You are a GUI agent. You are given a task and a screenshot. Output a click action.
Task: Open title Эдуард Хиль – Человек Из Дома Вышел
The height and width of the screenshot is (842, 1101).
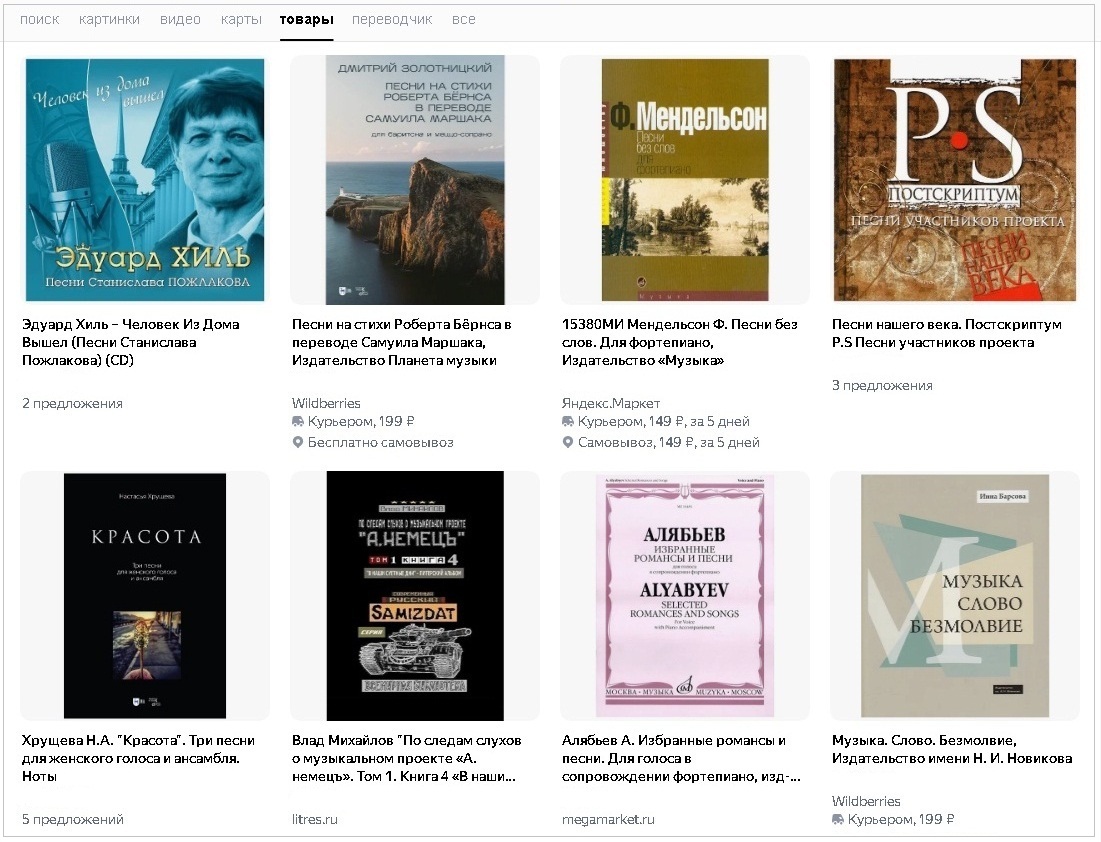(x=131, y=342)
